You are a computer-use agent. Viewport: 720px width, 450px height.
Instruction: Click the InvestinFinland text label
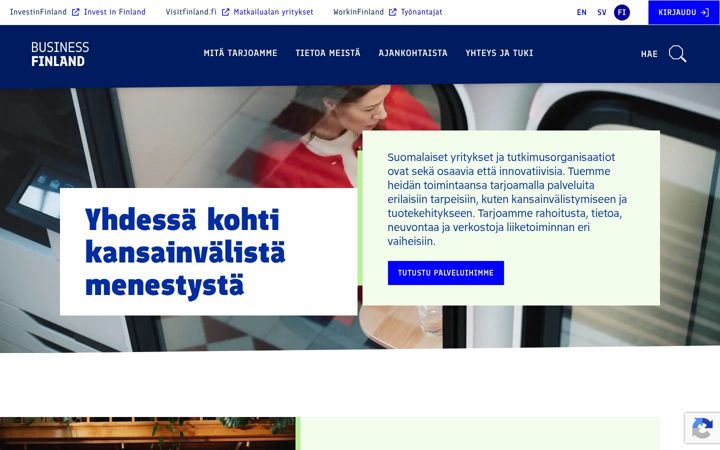pyautogui.click(x=38, y=12)
